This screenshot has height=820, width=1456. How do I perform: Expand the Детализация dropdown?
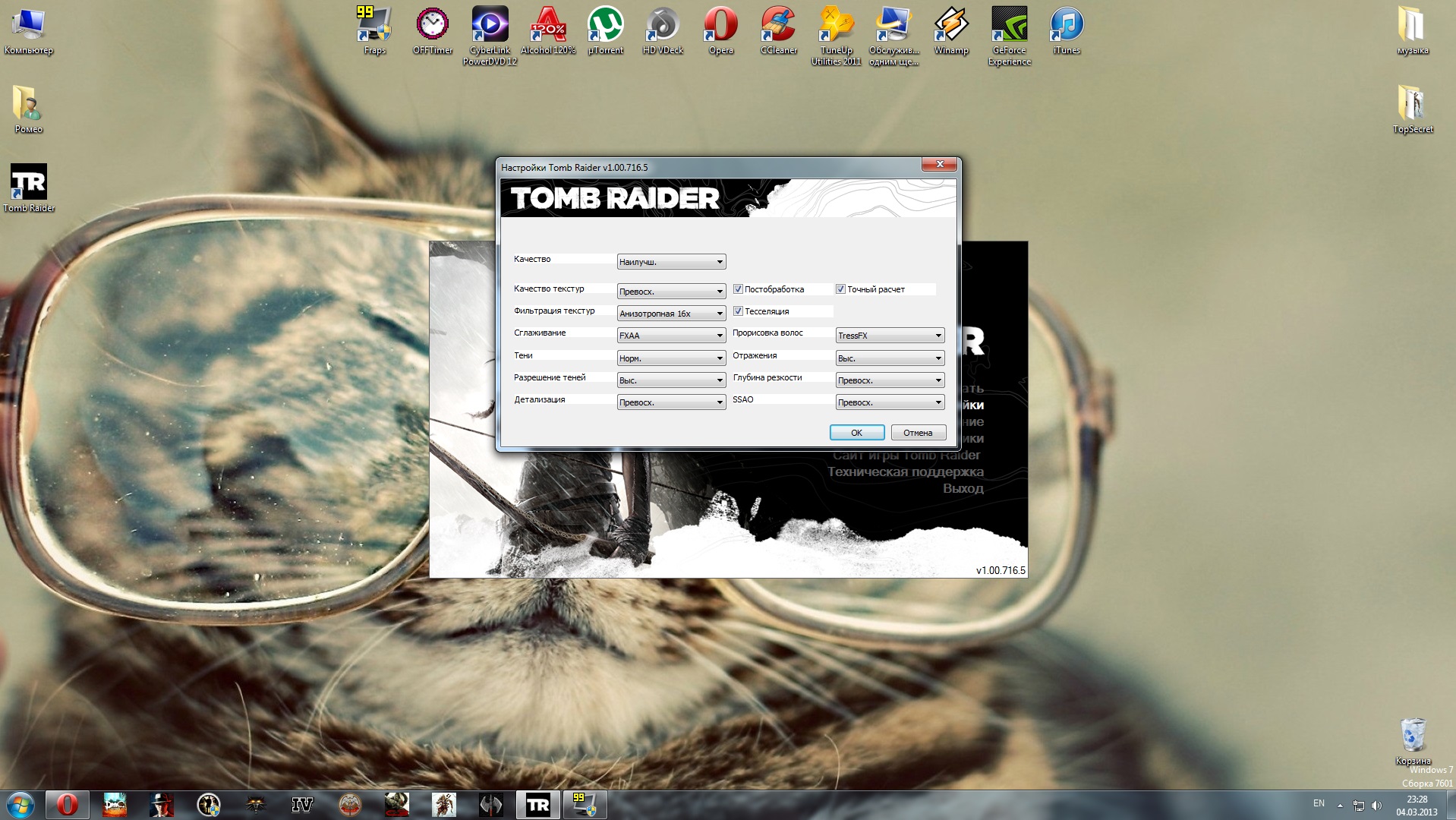point(671,402)
